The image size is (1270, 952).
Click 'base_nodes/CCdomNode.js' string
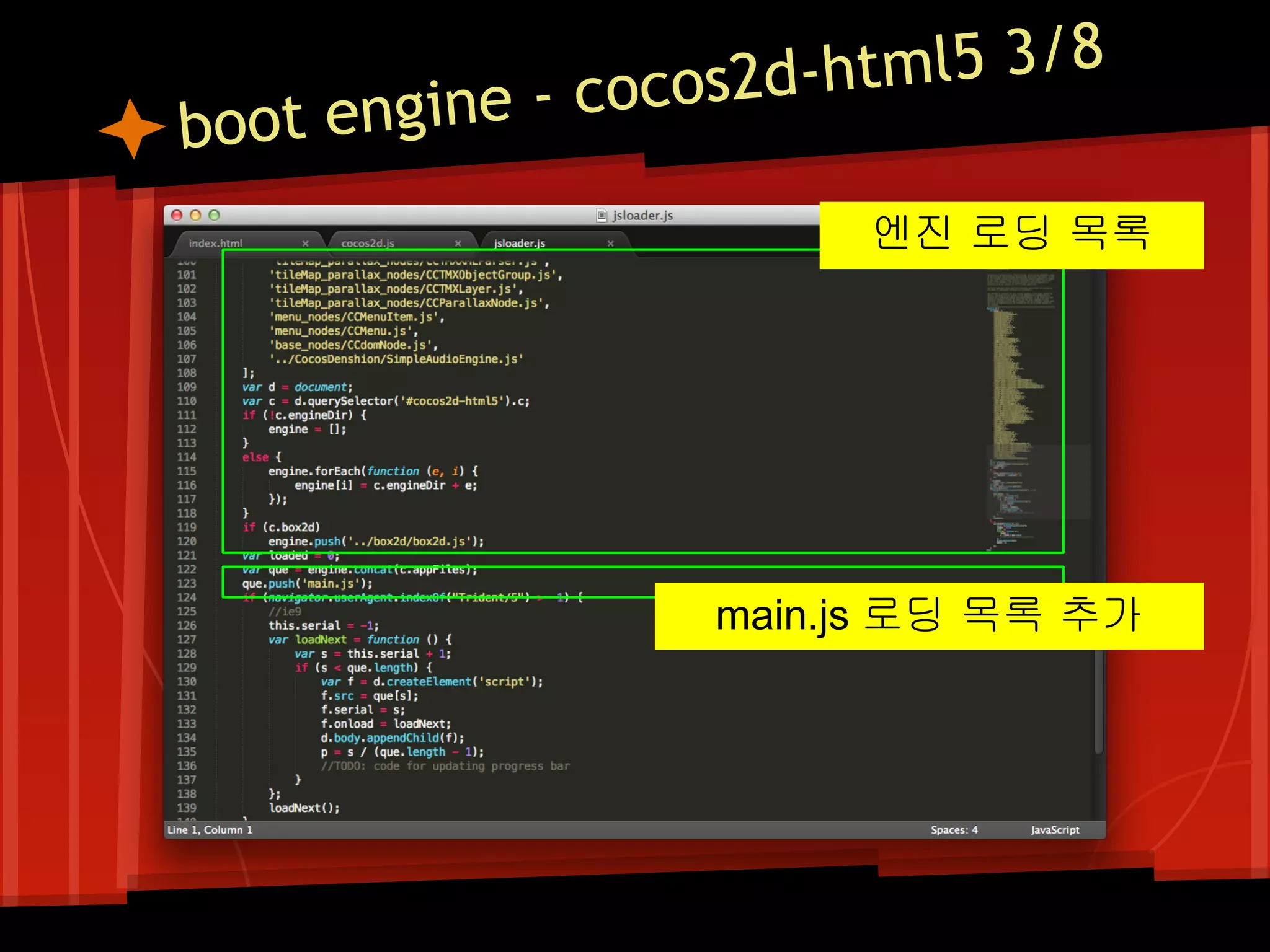click(353, 345)
